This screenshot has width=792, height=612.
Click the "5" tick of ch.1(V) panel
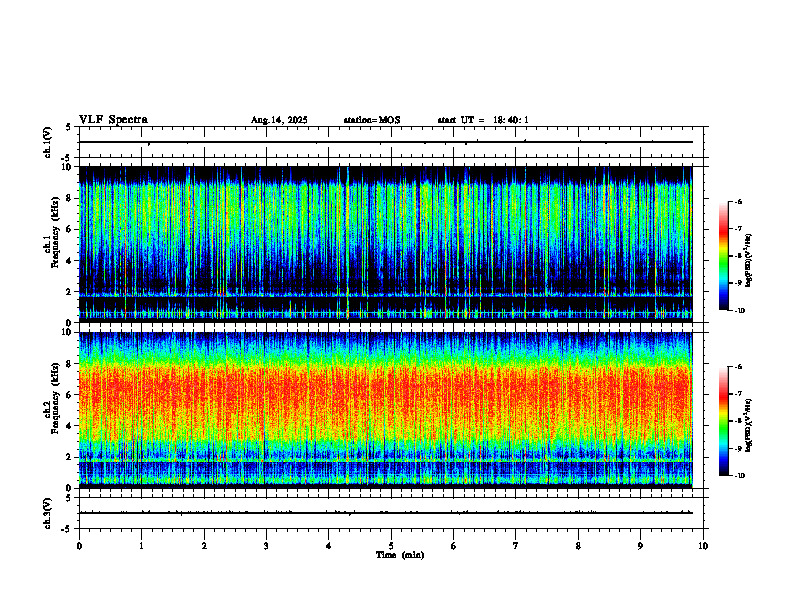point(69,127)
